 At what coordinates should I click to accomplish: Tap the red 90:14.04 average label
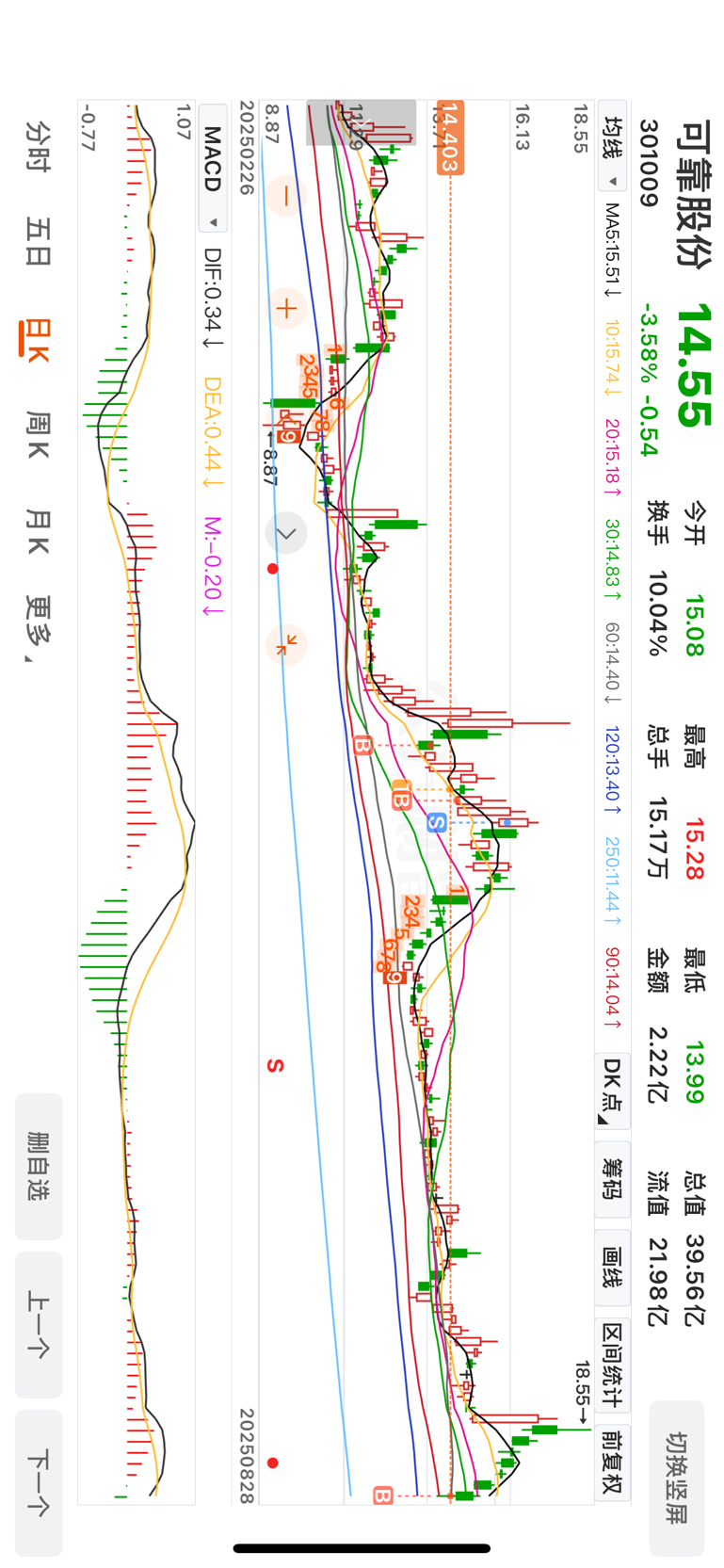(613, 988)
